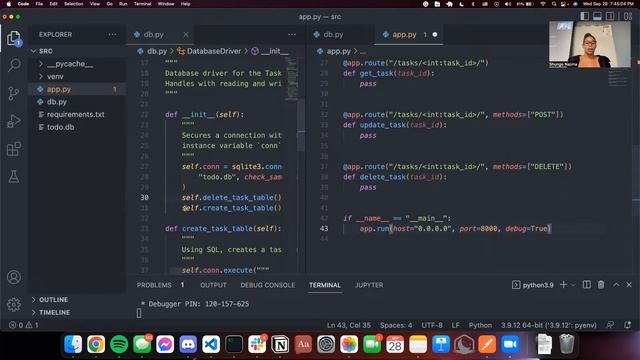Screen dimensions: 640x360
Task: Customize layout icon in title bar
Action: [628, 16]
